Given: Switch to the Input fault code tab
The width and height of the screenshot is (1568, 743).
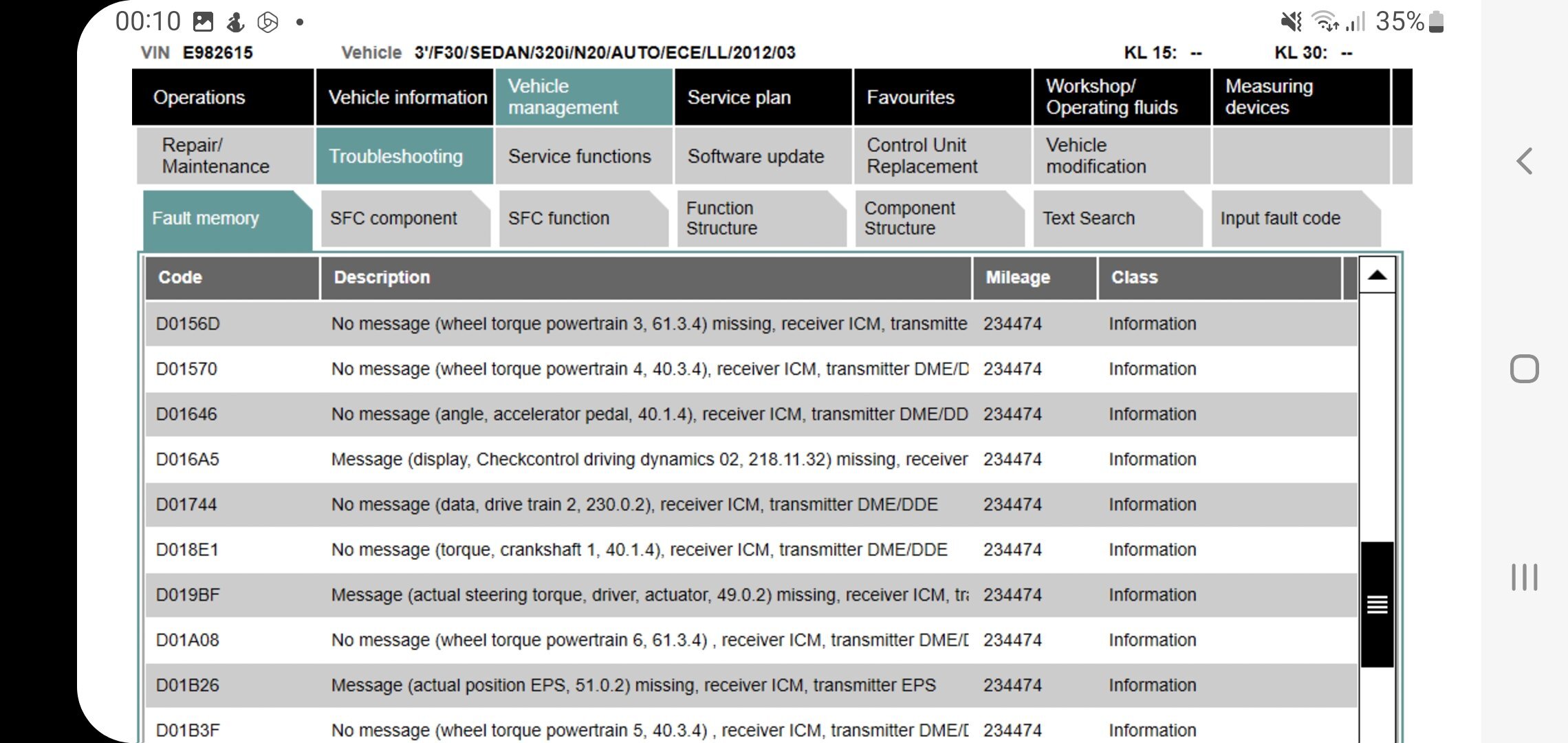Looking at the screenshot, I should (1296, 219).
